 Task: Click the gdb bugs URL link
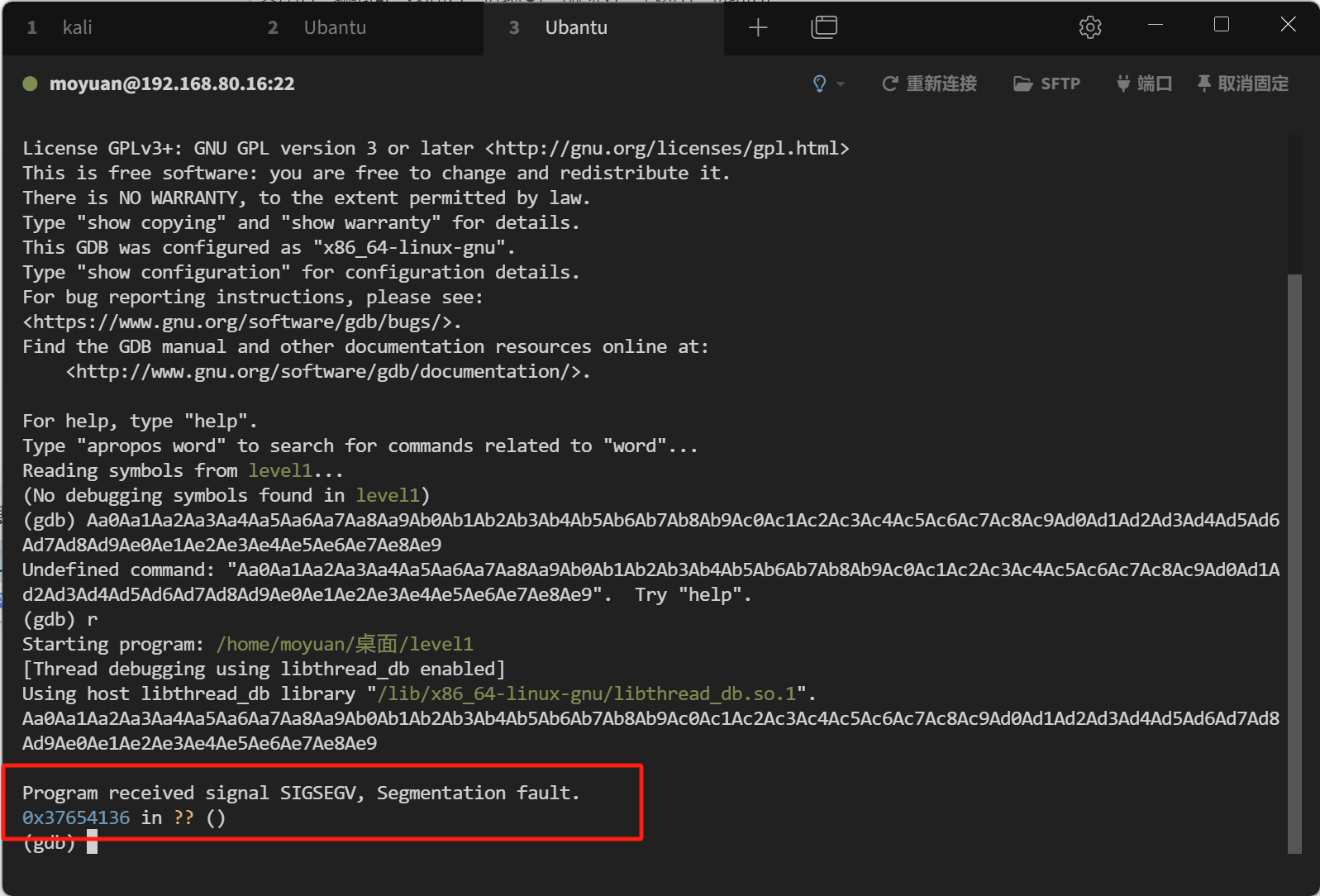pyautogui.click(x=241, y=322)
